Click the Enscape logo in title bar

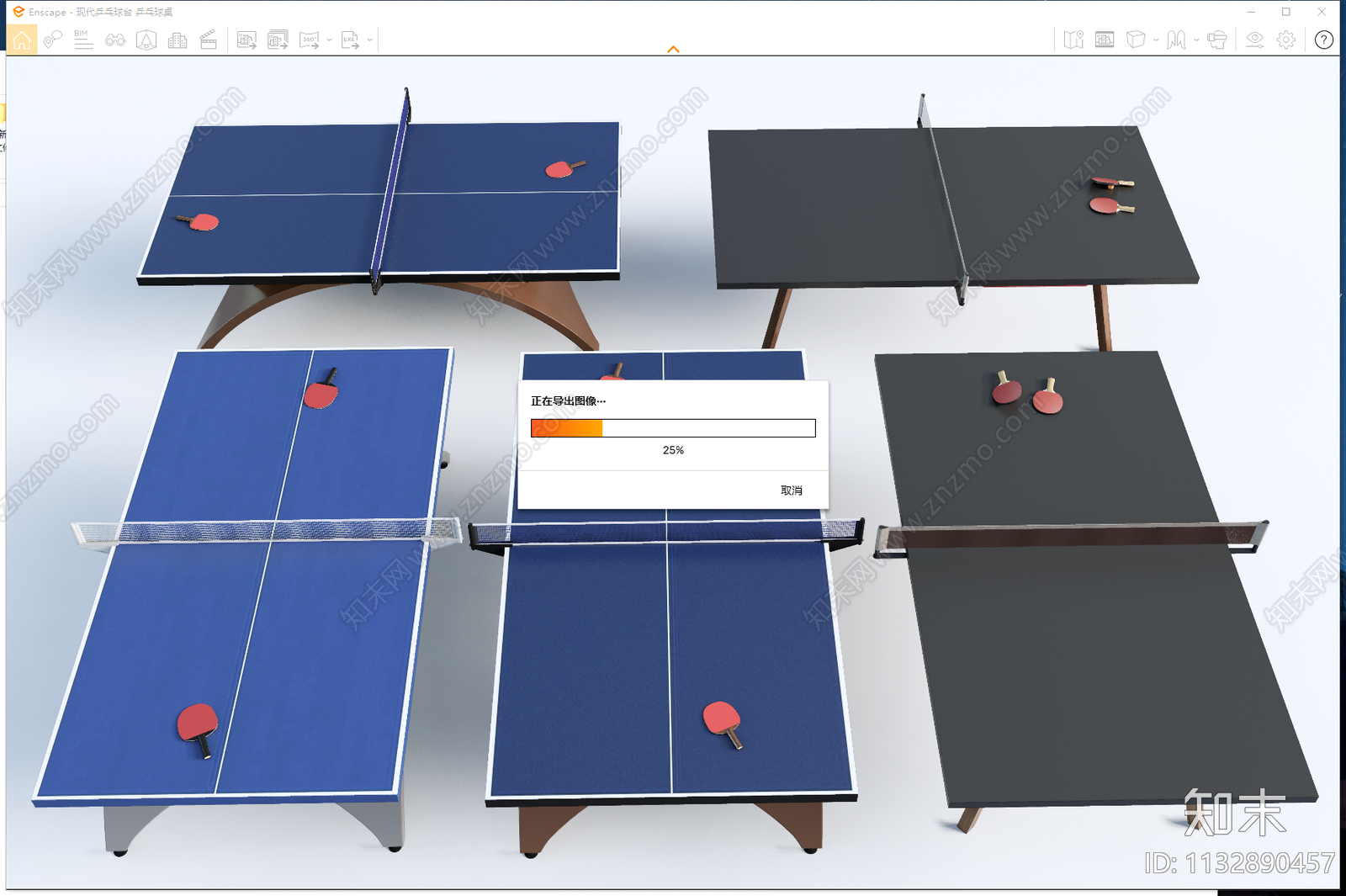click(19, 12)
